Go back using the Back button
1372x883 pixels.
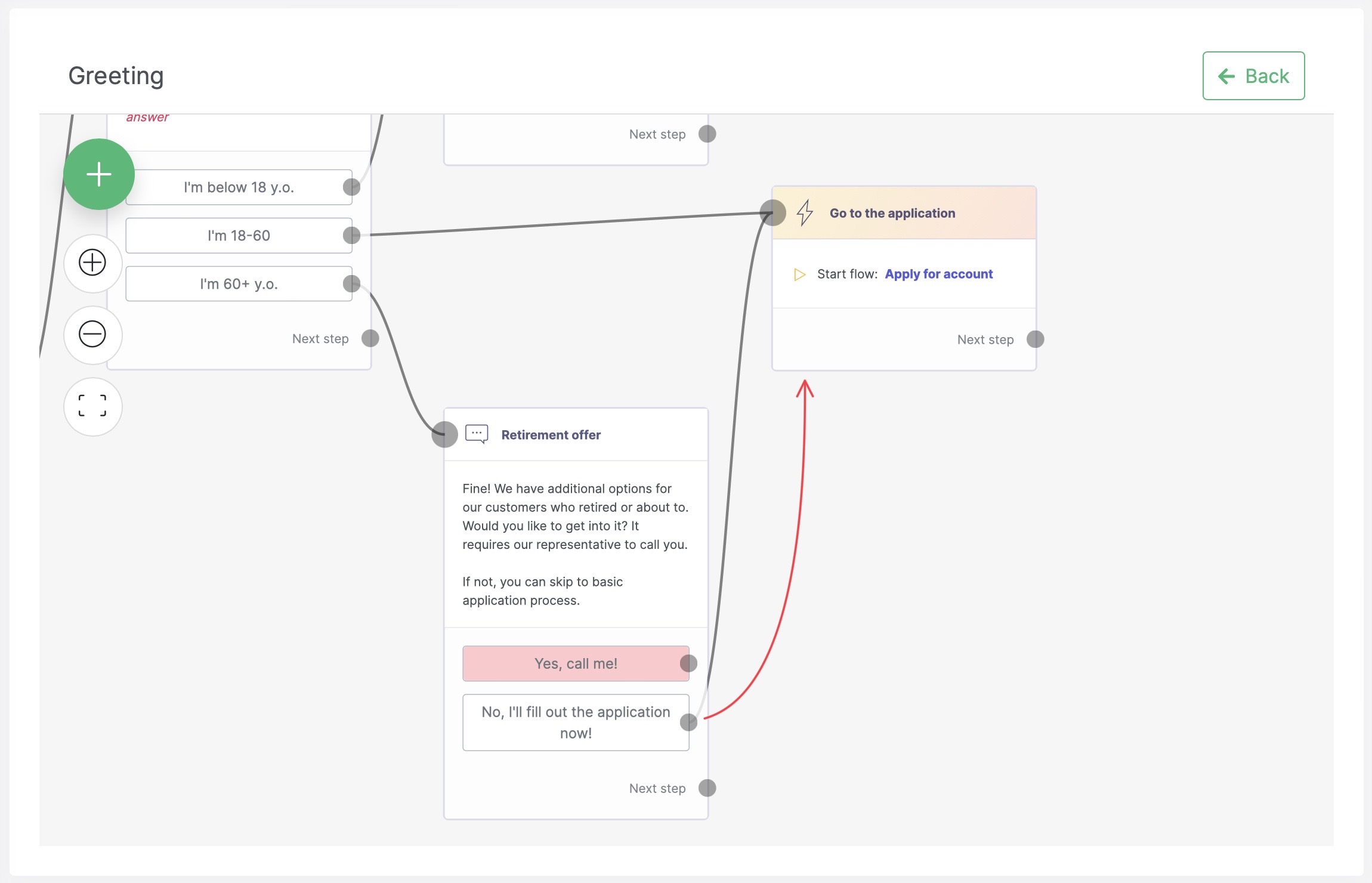(1253, 76)
